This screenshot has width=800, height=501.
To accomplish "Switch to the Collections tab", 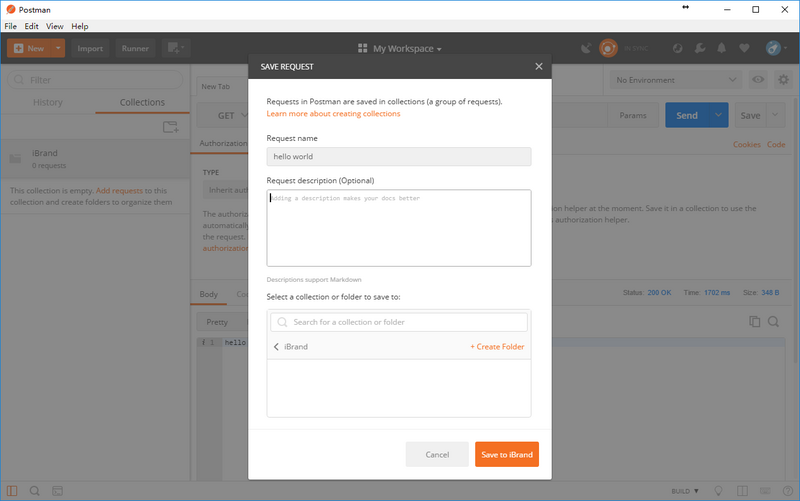I will (x=142, y=103).
